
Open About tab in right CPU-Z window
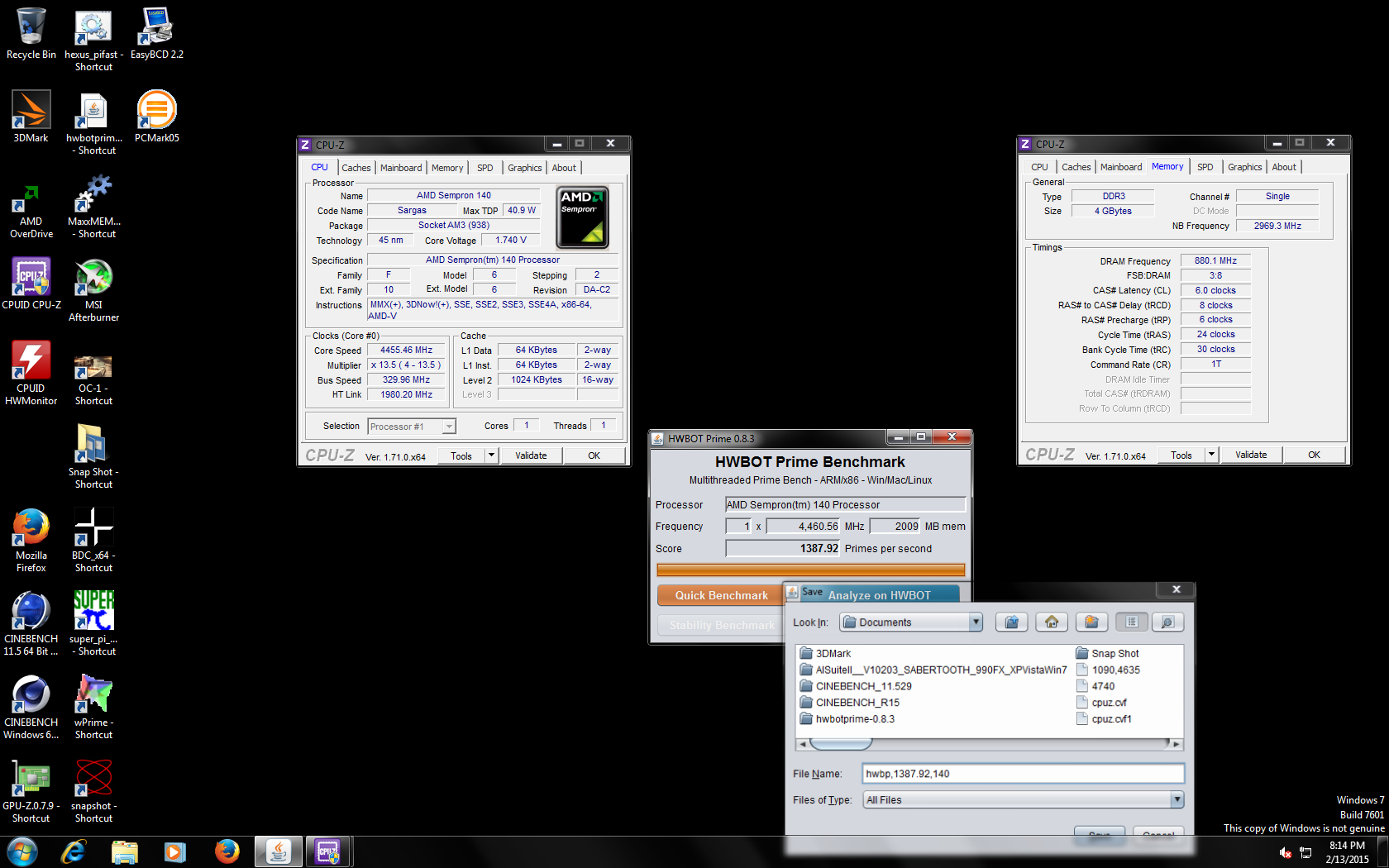pyautogui.click(x=1284, y=167)
